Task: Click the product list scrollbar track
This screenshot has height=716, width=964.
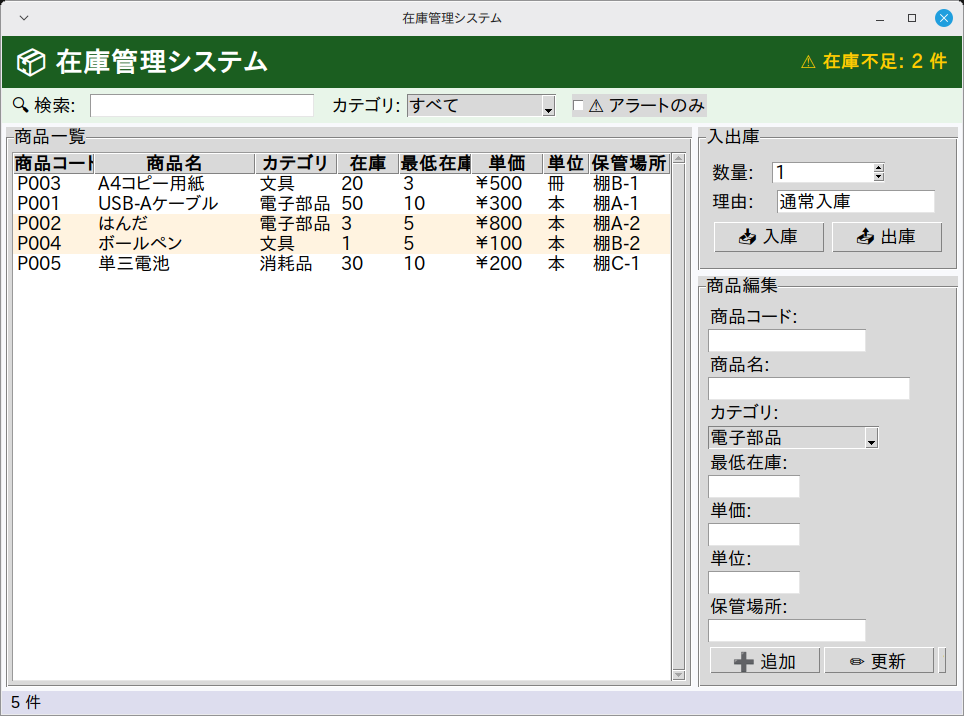Action: (x=679, y=417)
